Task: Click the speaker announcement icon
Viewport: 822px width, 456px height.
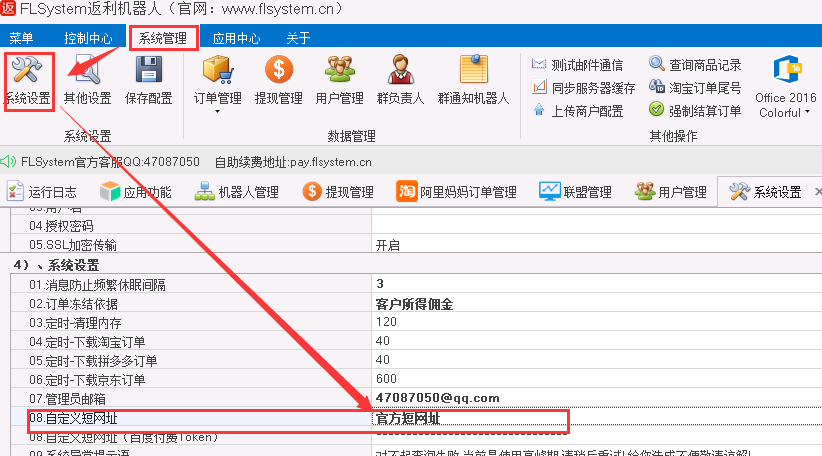Action: coord(8,161)
